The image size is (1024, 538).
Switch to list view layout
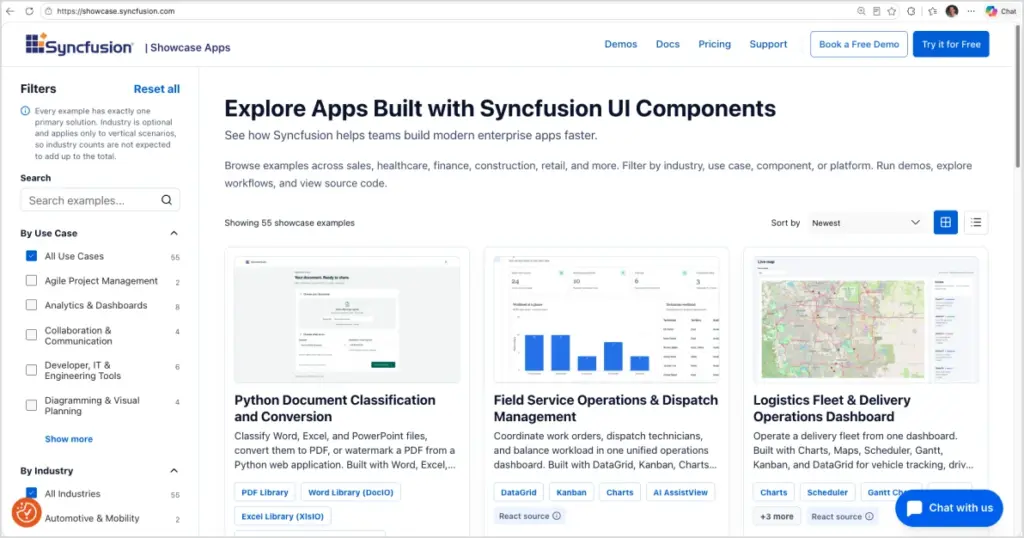pyautogui.click(x=976, y=223)
